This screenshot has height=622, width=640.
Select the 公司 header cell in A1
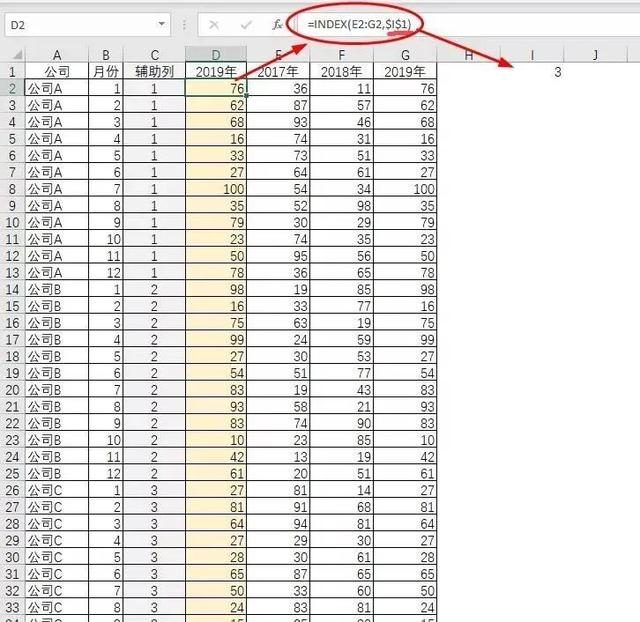pos(57,72)
